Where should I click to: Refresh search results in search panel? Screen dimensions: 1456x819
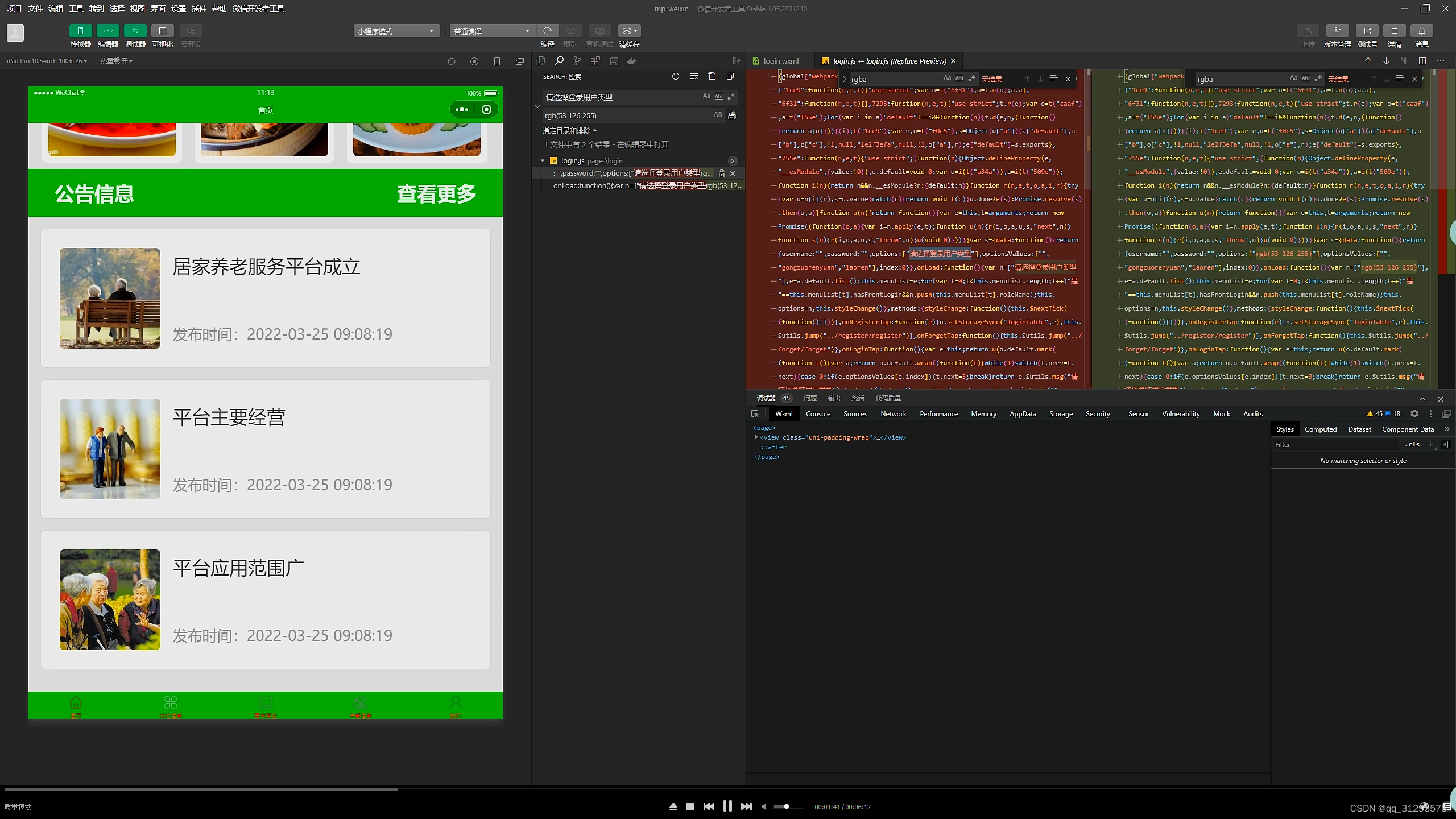[x=675, y=76]
